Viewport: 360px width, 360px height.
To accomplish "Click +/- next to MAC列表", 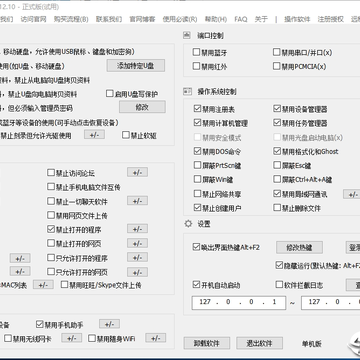I will 43,285.
